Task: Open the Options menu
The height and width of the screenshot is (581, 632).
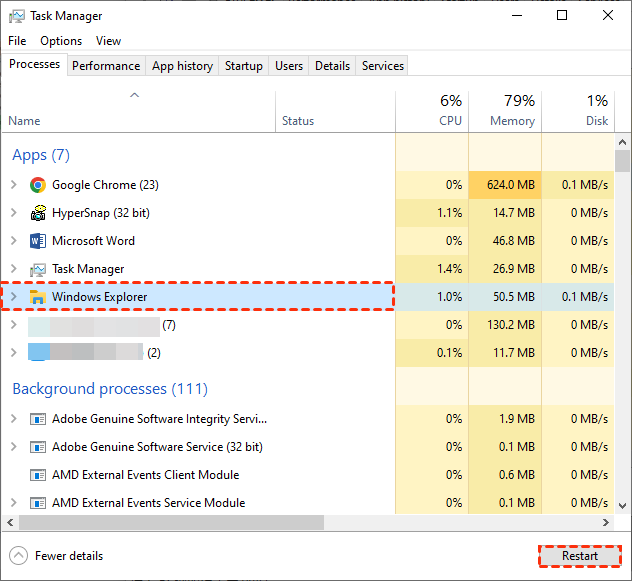Action: pos(61,41)
